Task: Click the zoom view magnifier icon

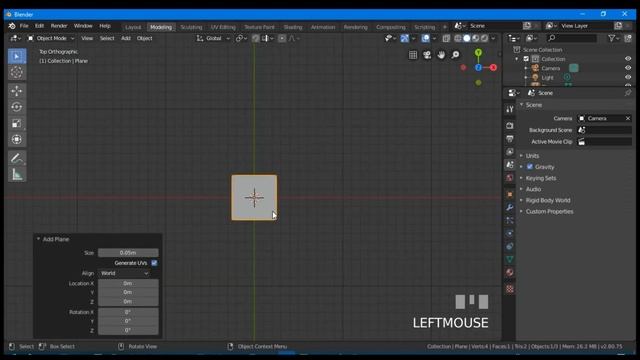Action: 455,55
